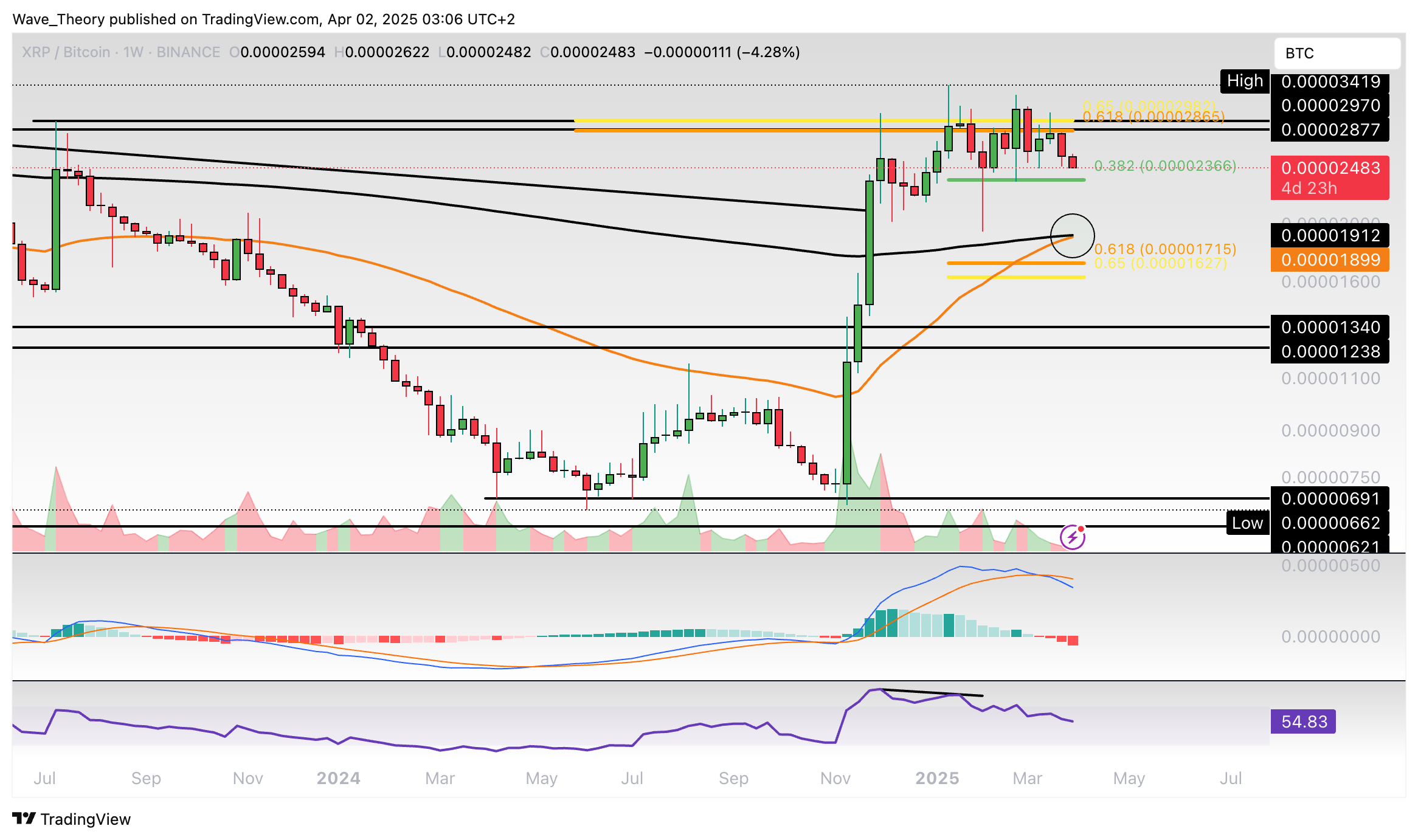
Task: Click the orange 0.00001899 moving average label
Action: click(1330, 260)
